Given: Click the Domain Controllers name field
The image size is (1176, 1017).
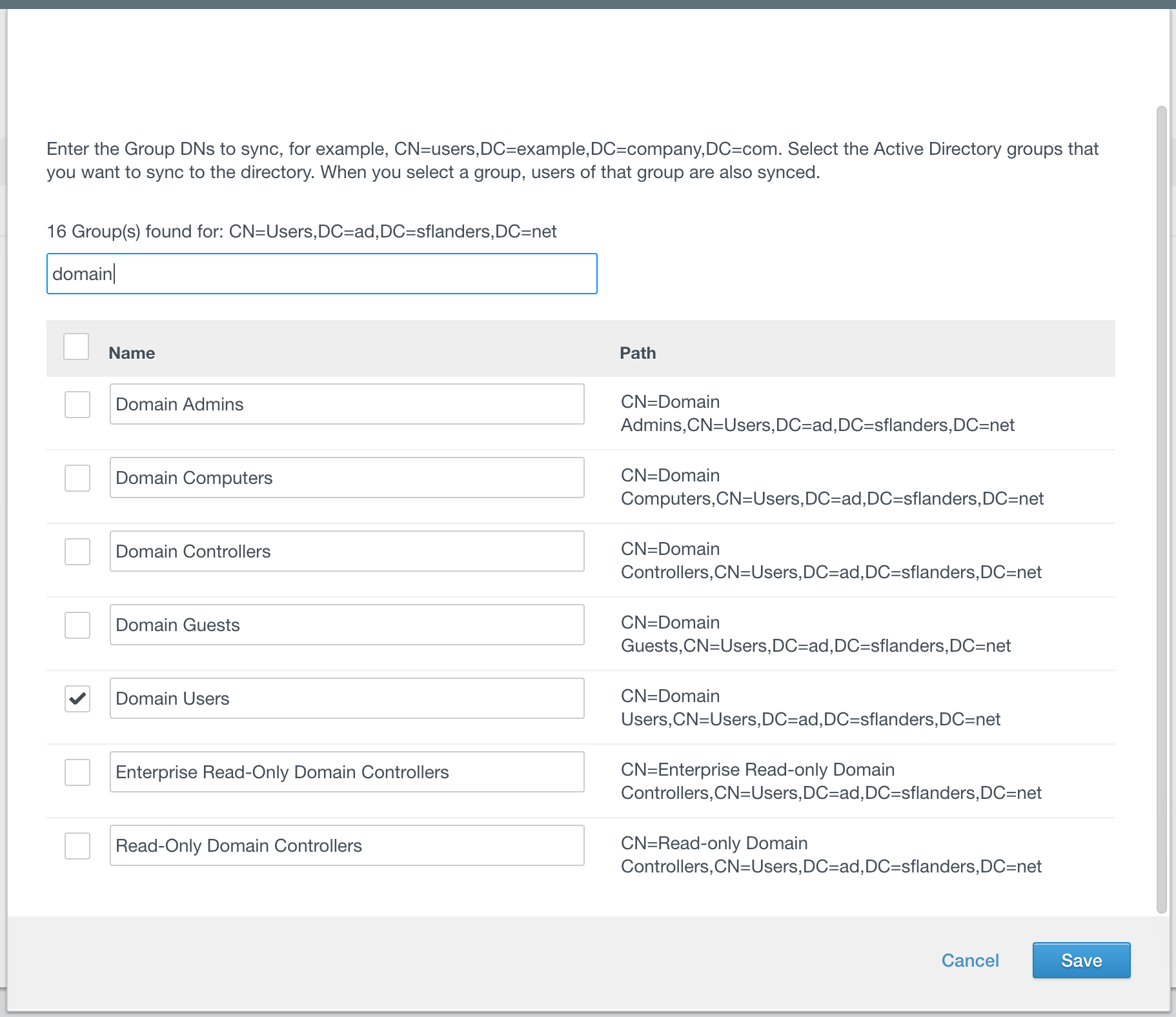Looking at the screenshot, I should tap(347, 552).
